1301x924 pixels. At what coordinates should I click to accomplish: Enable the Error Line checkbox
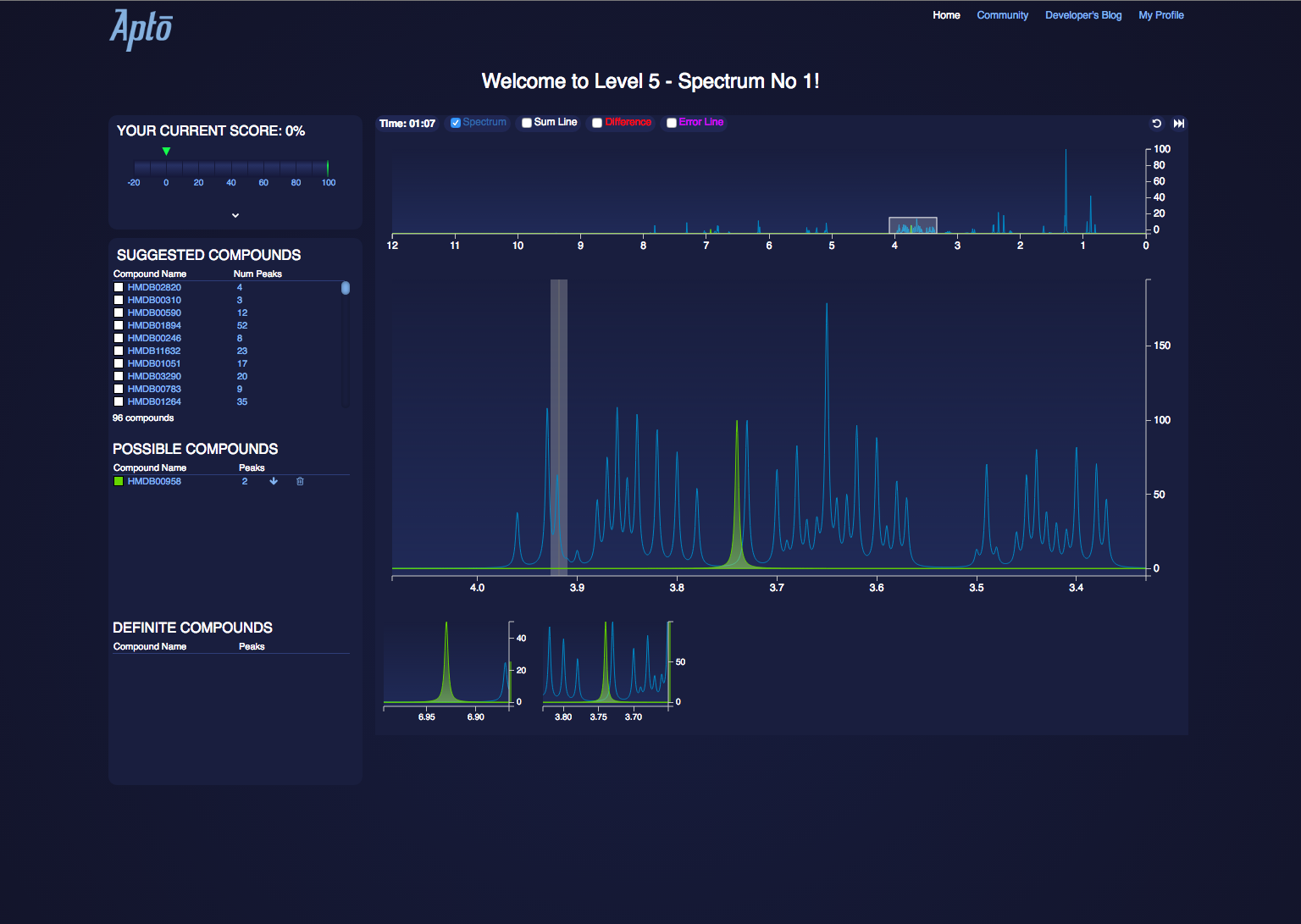672,123
